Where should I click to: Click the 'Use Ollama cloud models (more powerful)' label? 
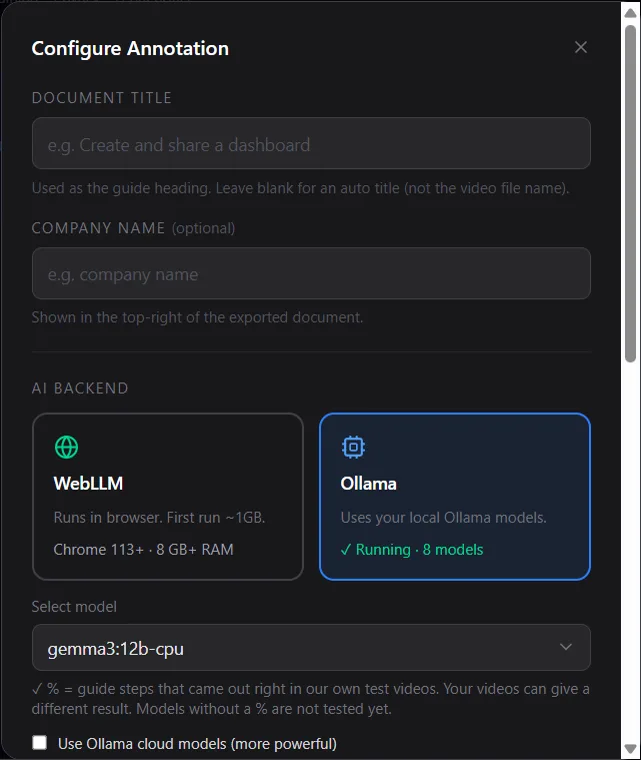(x=197, y=744)
